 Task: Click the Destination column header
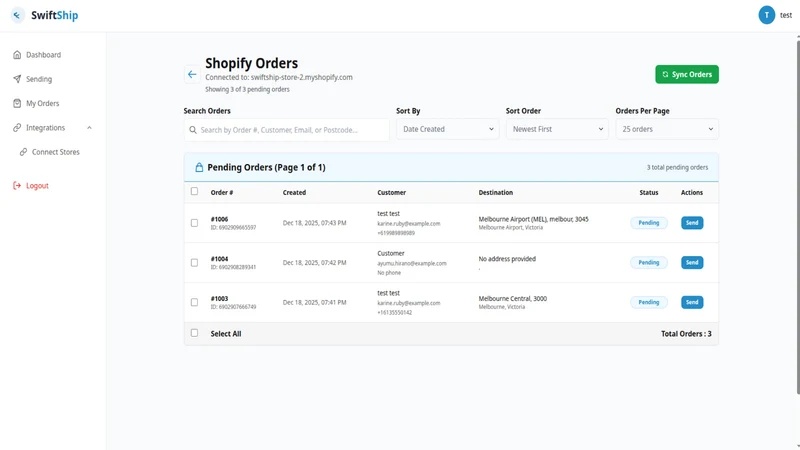coord(495,192)
